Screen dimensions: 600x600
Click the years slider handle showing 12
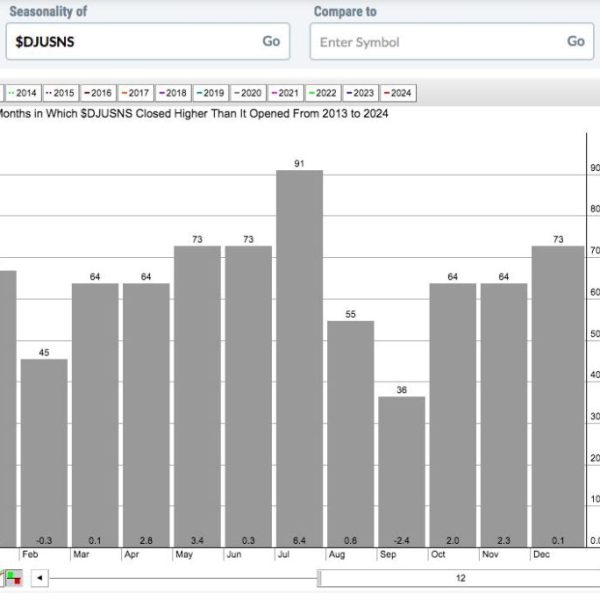click(459, 578)
